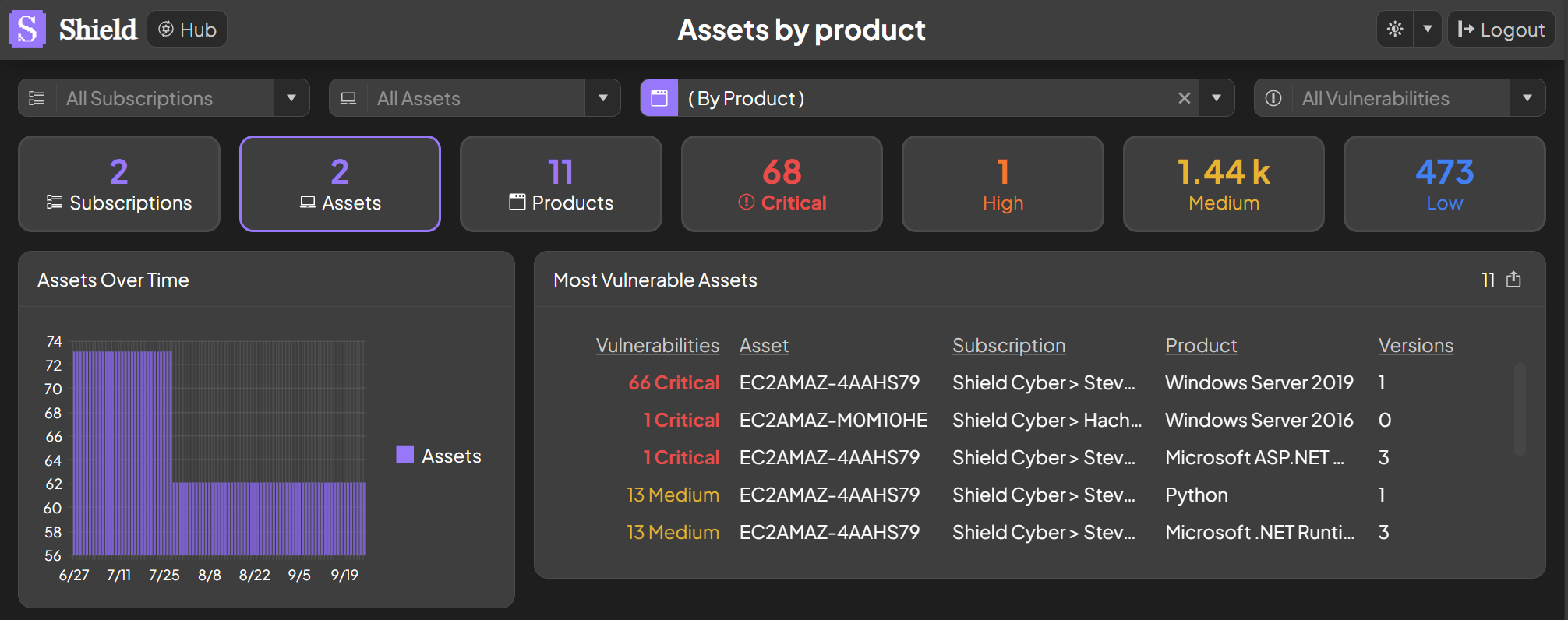Open the Hub button
The width and height of the screenshot is (1568, 620).
(187, 30)
